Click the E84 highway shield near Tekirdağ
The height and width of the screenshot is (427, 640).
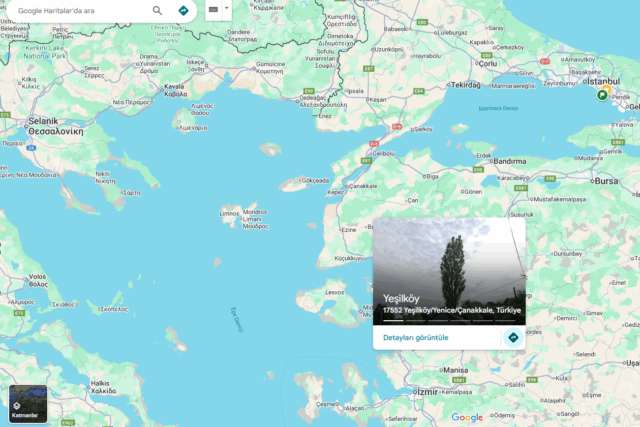coord(418,91)
